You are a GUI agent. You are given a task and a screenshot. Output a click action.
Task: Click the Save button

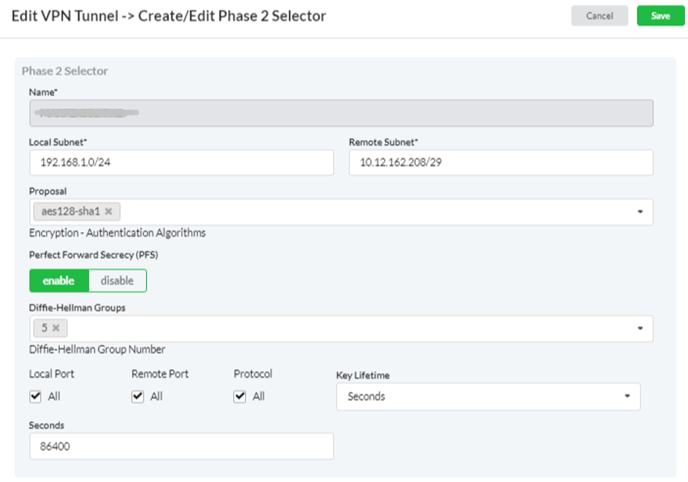pos(660,16)
